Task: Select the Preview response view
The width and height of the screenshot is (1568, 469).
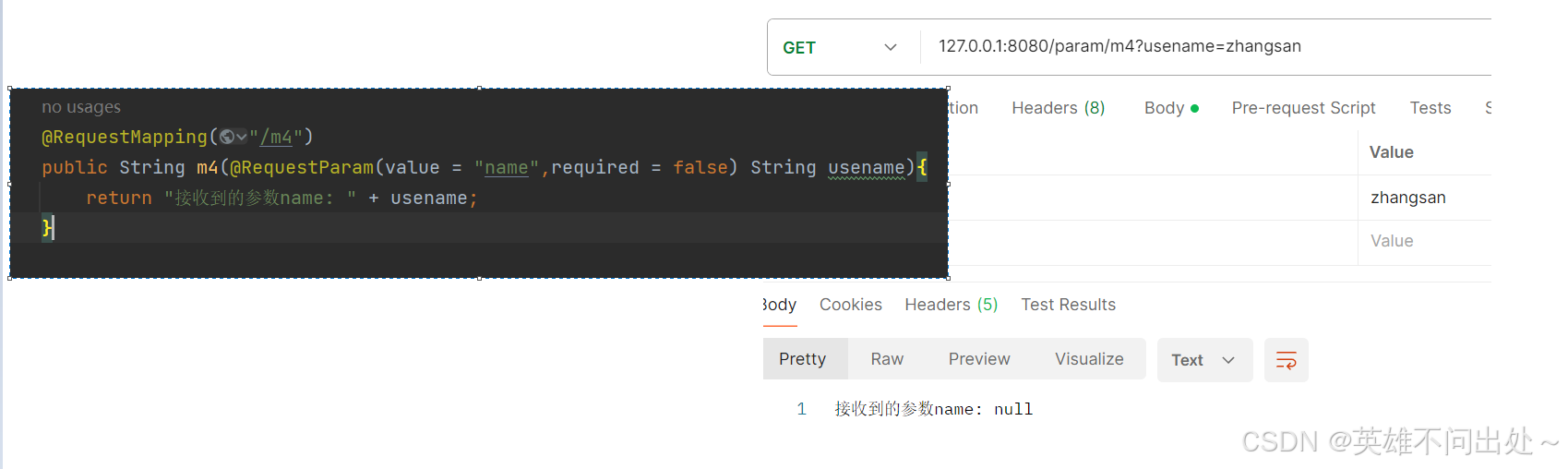Action: (979, 359)
